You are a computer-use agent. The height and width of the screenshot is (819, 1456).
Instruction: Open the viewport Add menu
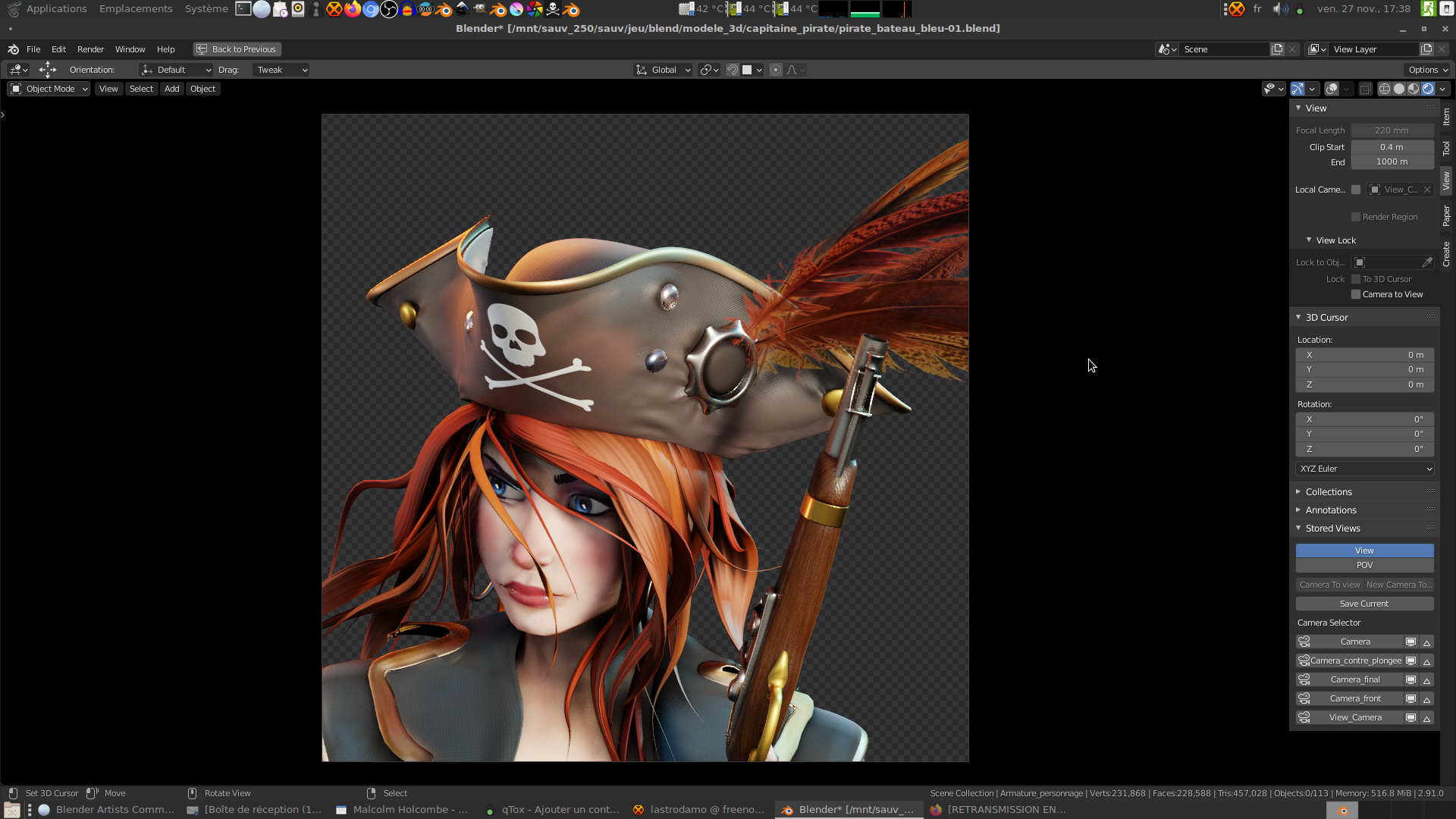(172, 89)
